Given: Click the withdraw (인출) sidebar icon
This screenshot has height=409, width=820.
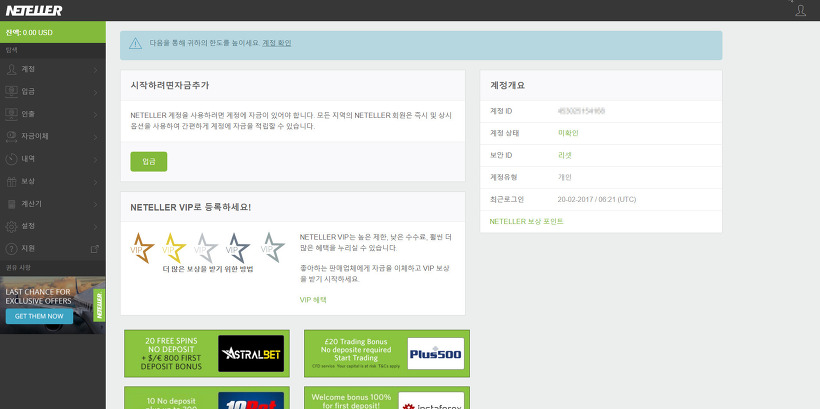Looking at the screenshot, I should pyautogui.click(x=12, y=114).
